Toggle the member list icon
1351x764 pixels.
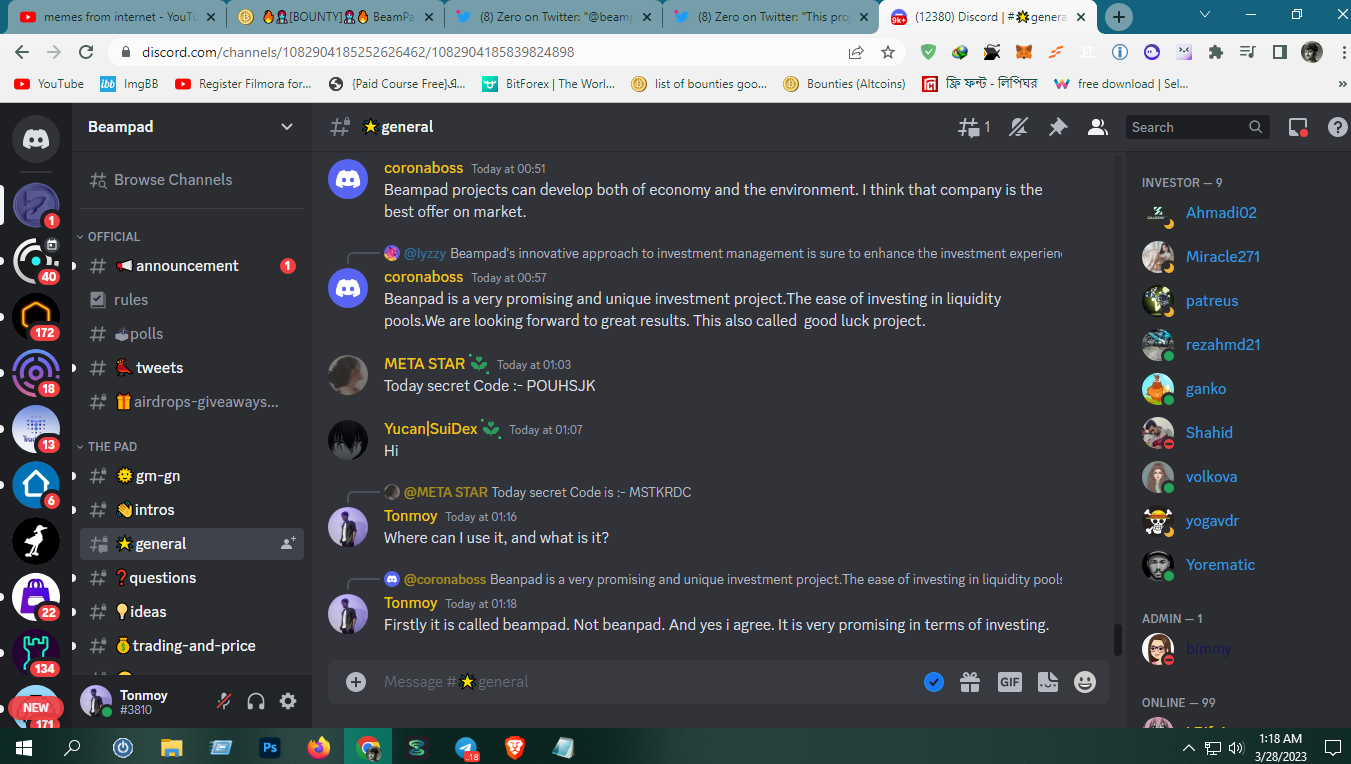[x=1098, y=127]
